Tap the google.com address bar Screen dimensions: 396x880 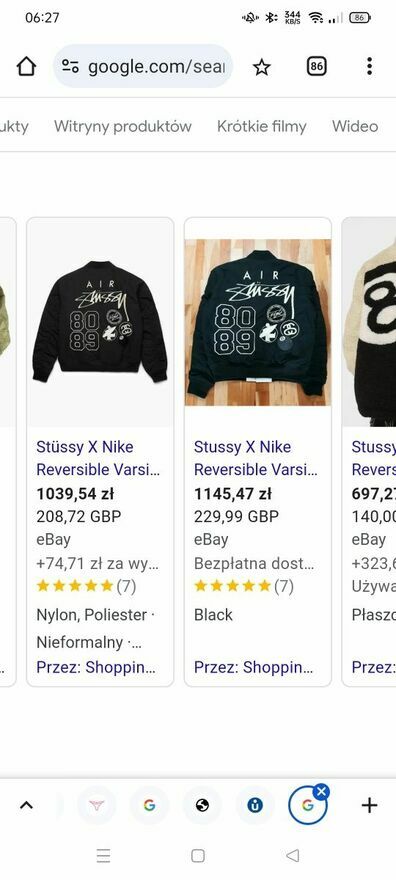(x=143, y=67)
